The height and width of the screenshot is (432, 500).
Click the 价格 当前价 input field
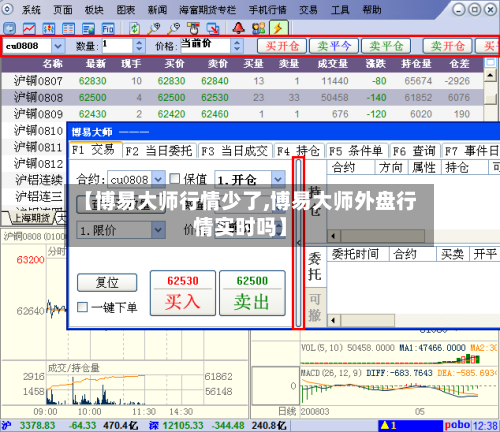point(205,46)
